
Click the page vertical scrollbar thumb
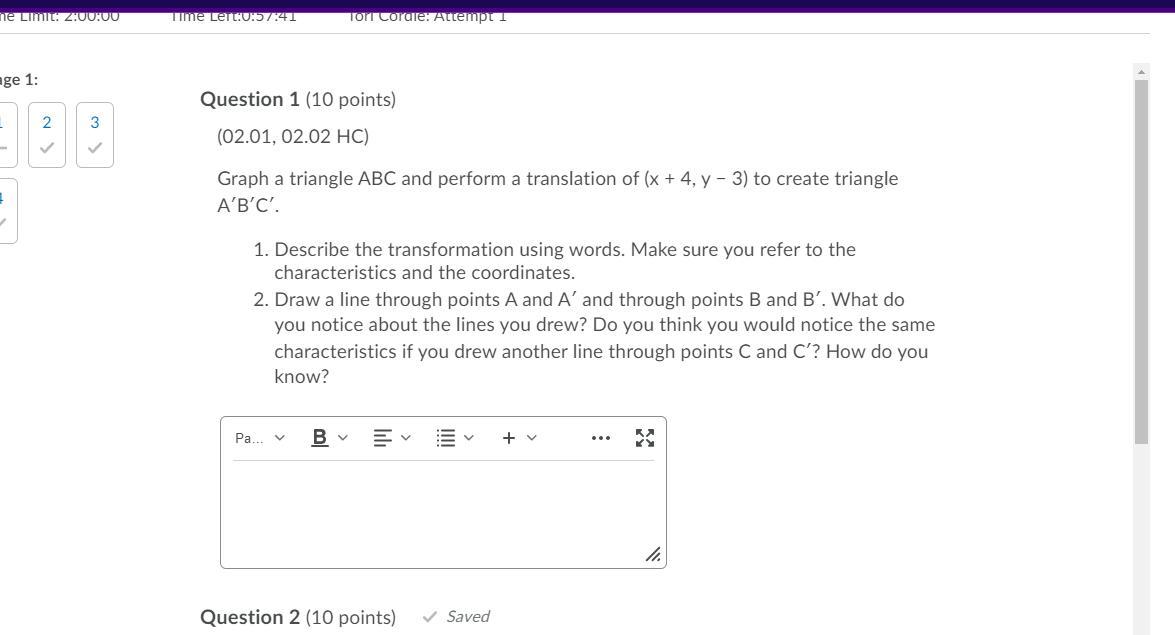click(1141, 261)
